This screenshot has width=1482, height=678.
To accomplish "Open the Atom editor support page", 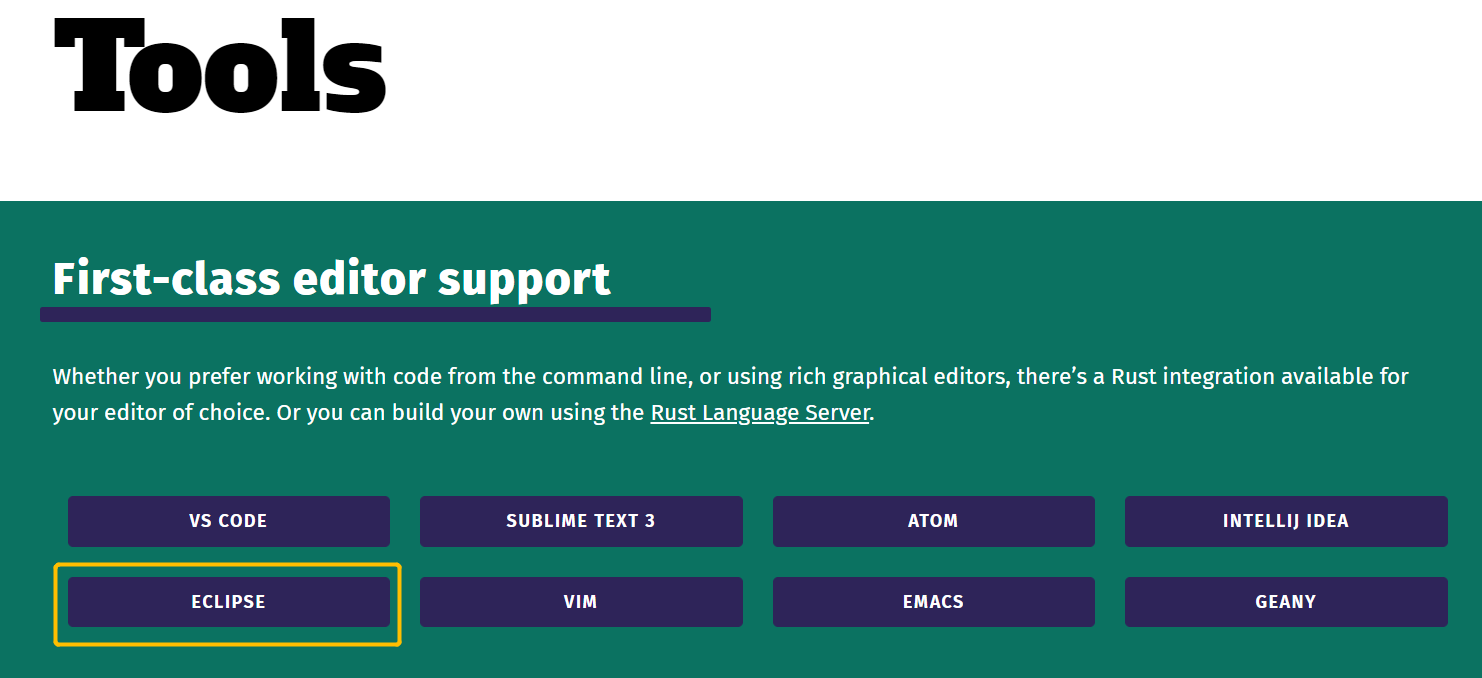I will coord(933,521).
